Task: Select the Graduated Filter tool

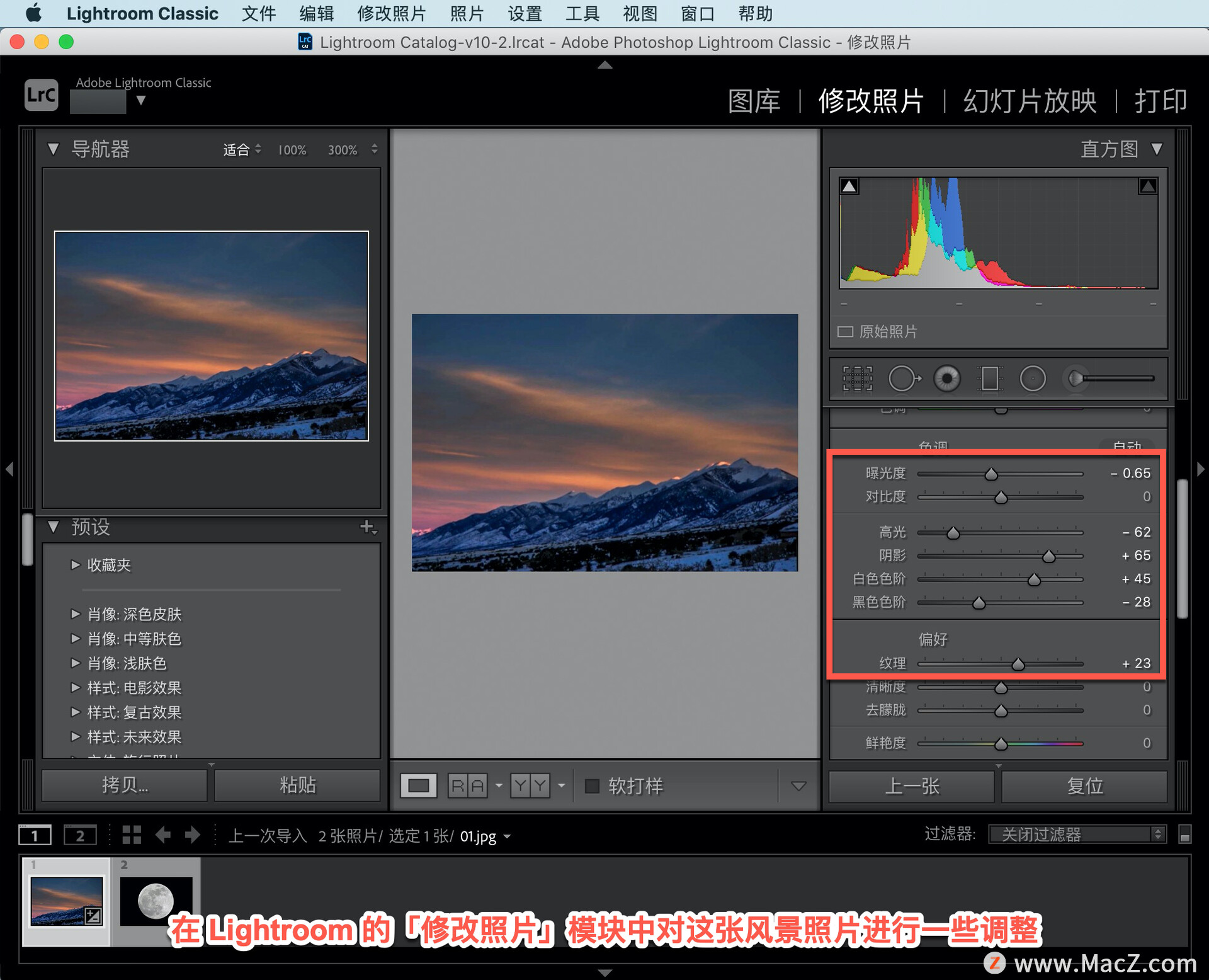Action: click(x=989, y=379)
